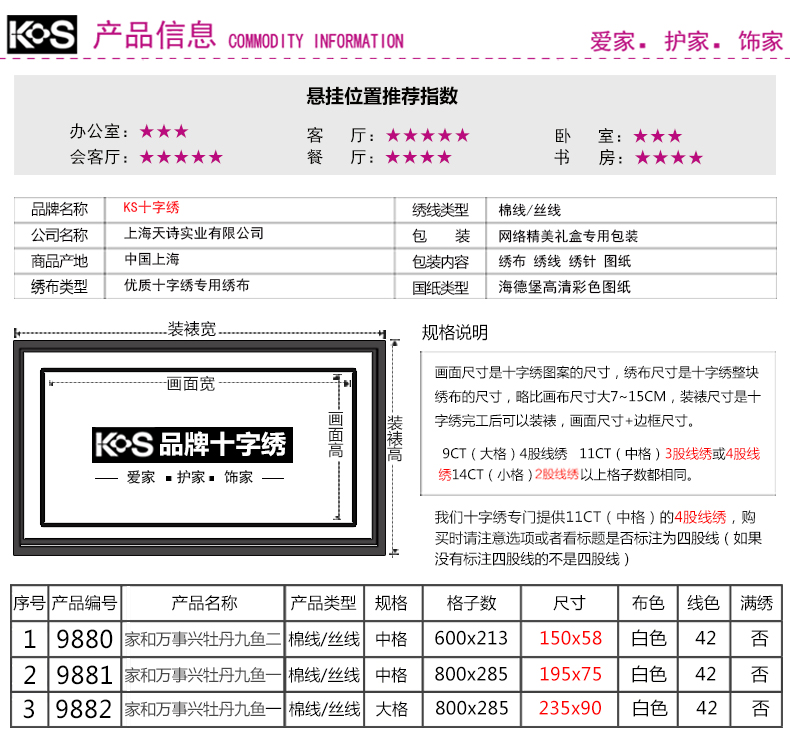Click the KS logo at top left
The image size is (790, 732).
[42, 34]
